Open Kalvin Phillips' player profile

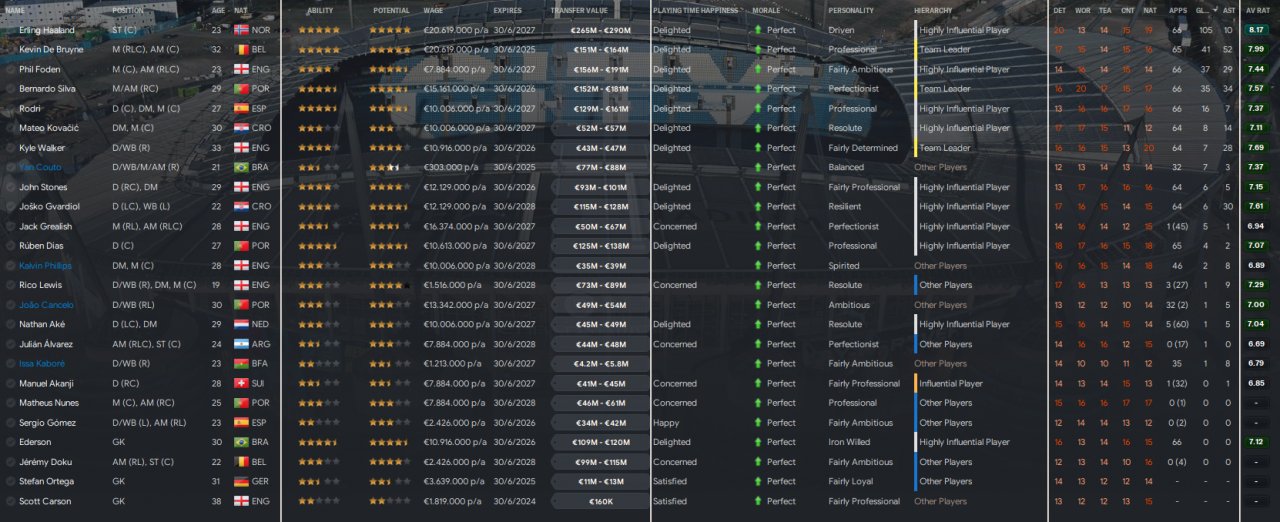point(44,265)
